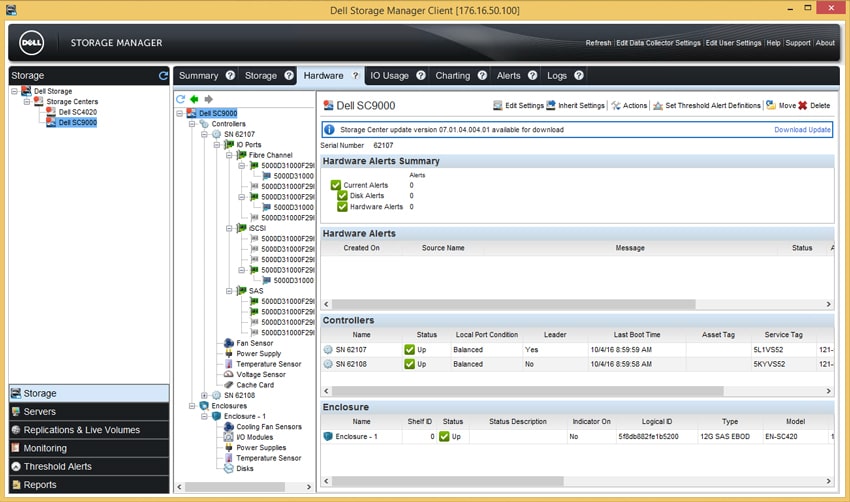
Task: Click the info icon in update banner
Action: 329,130
